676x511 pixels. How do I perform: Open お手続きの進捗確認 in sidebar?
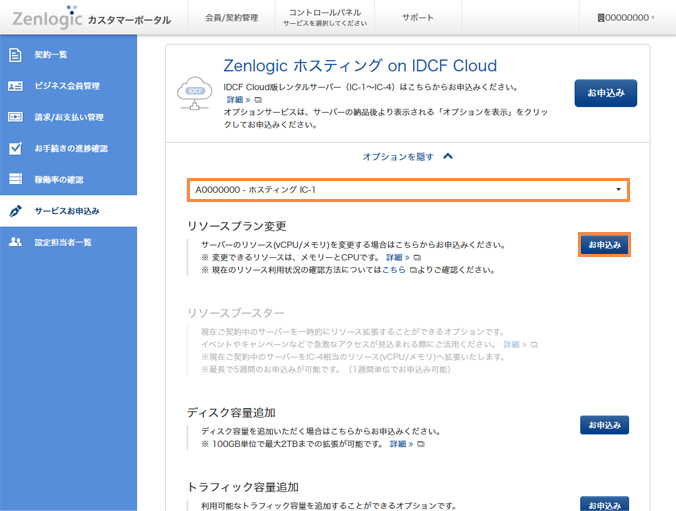[x=69, y=148]
